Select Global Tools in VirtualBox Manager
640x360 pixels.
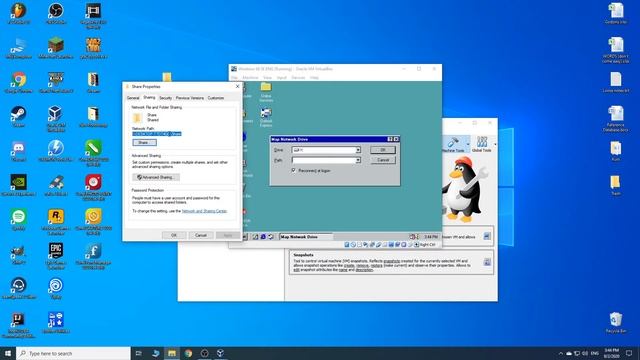point(482,144)
